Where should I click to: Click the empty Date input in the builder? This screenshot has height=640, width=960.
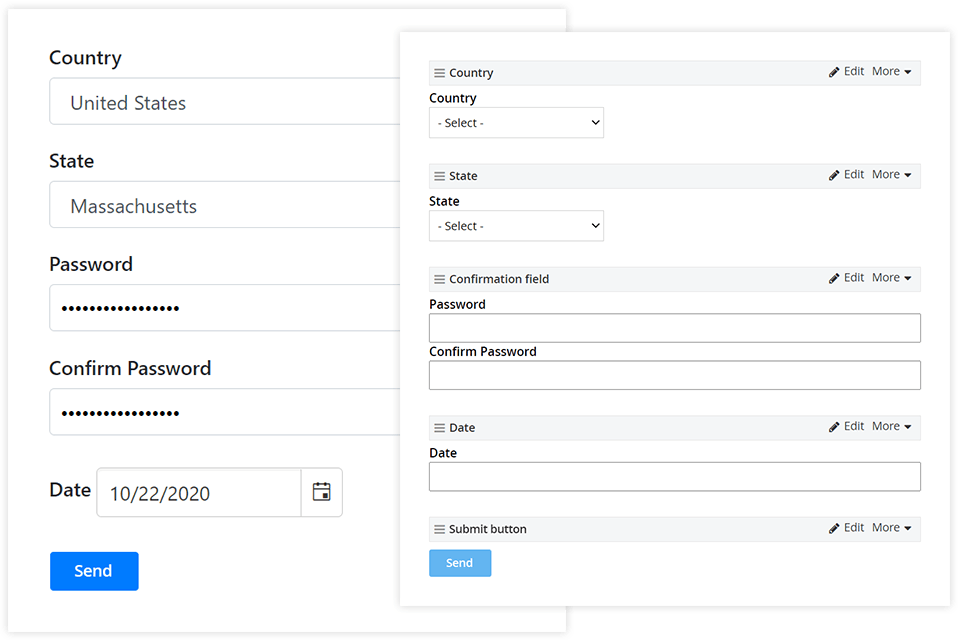pyautogui.click(x=674, y=476)
